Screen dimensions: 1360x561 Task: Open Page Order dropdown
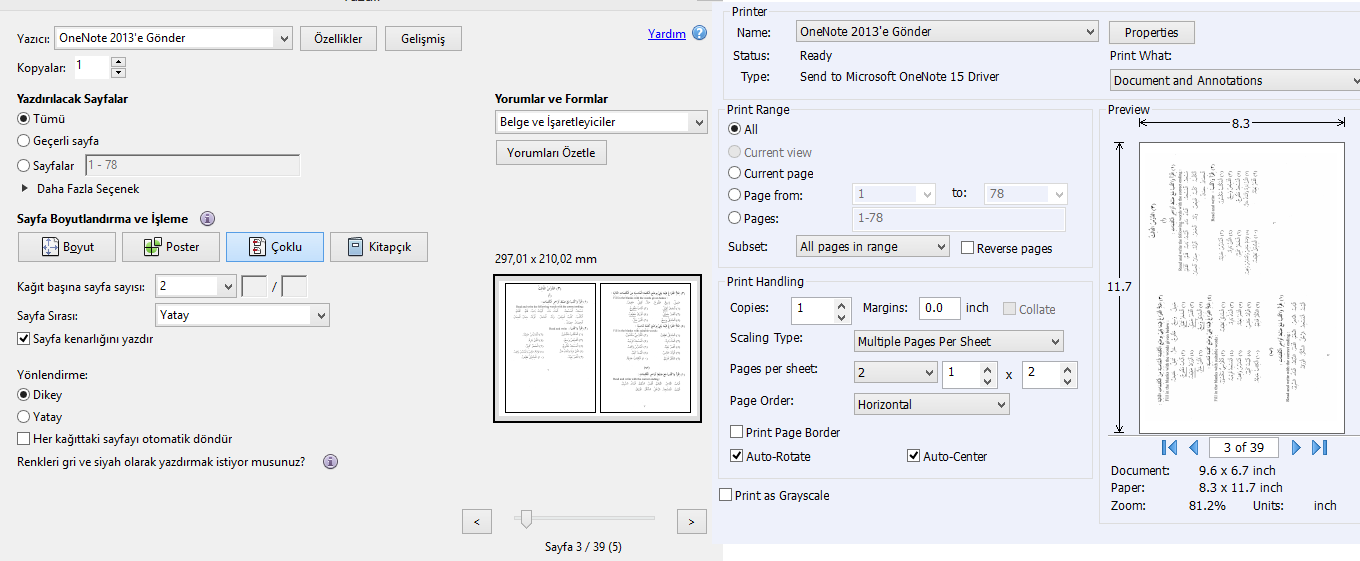[x=932, y=405]
